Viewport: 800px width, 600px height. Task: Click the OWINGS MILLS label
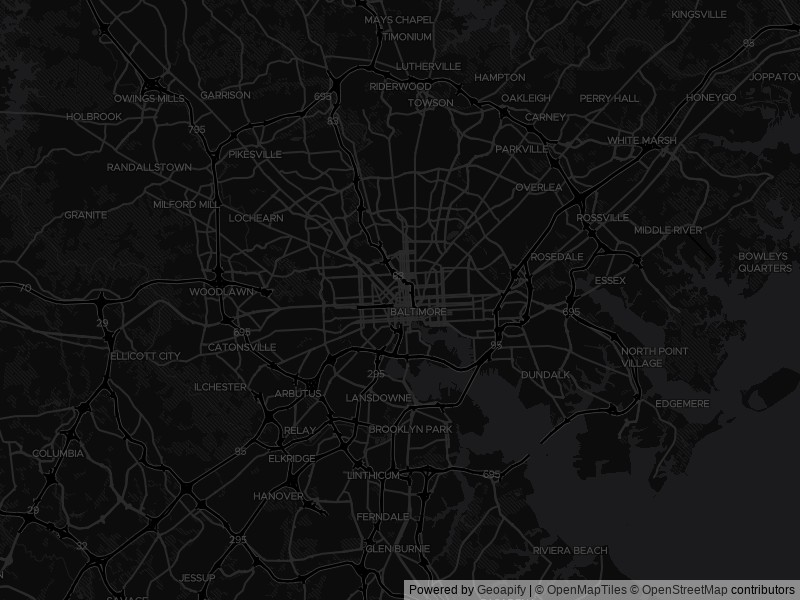(x=149, y=98)
